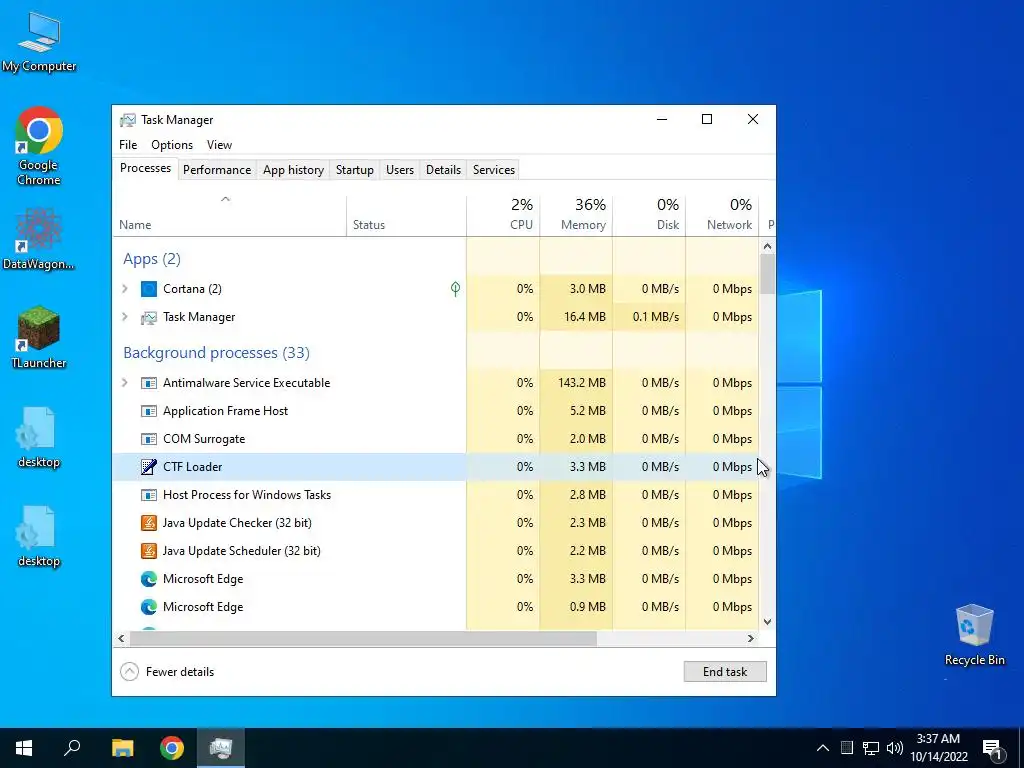Click the horizontal scrollbar left arrow
Viewport: 1024px width, 768px height.
pos(121,639)
